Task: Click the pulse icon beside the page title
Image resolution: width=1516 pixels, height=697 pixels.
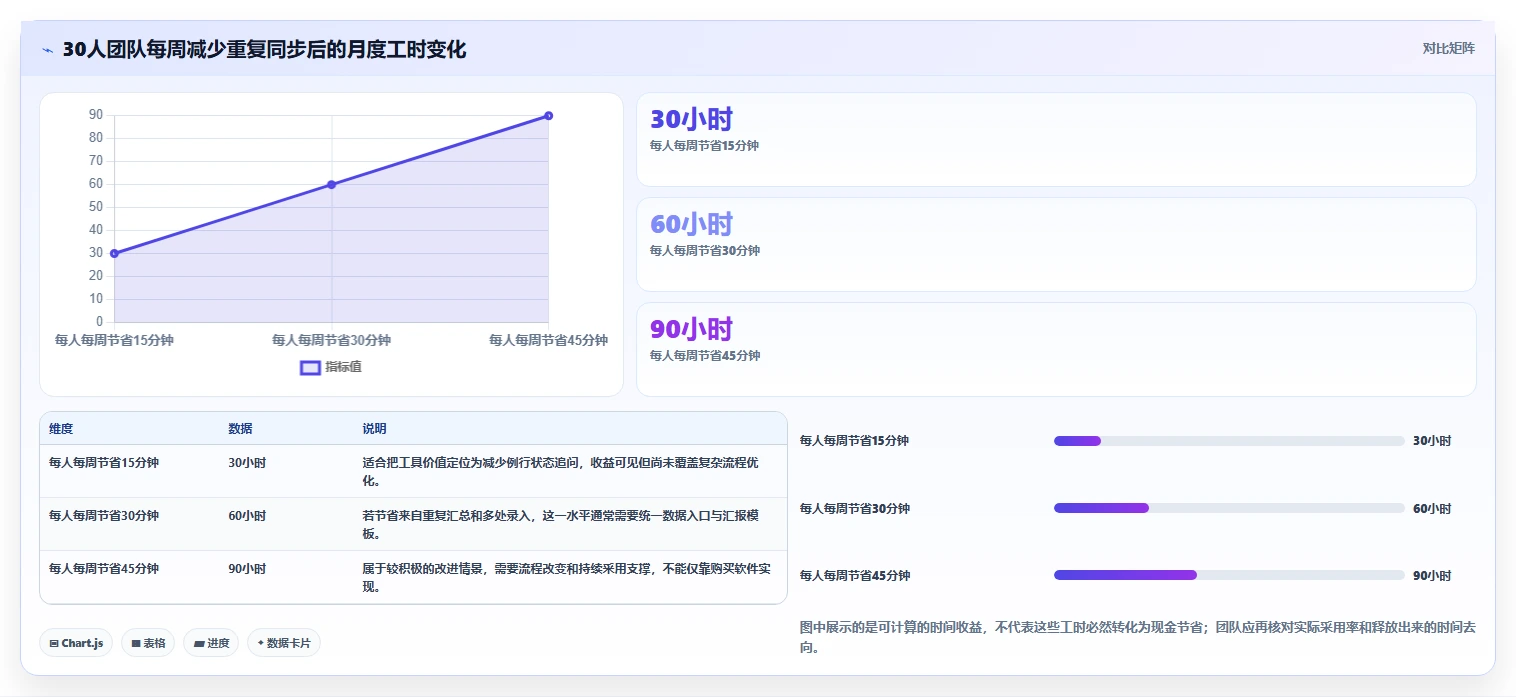Action: [47, 50]
